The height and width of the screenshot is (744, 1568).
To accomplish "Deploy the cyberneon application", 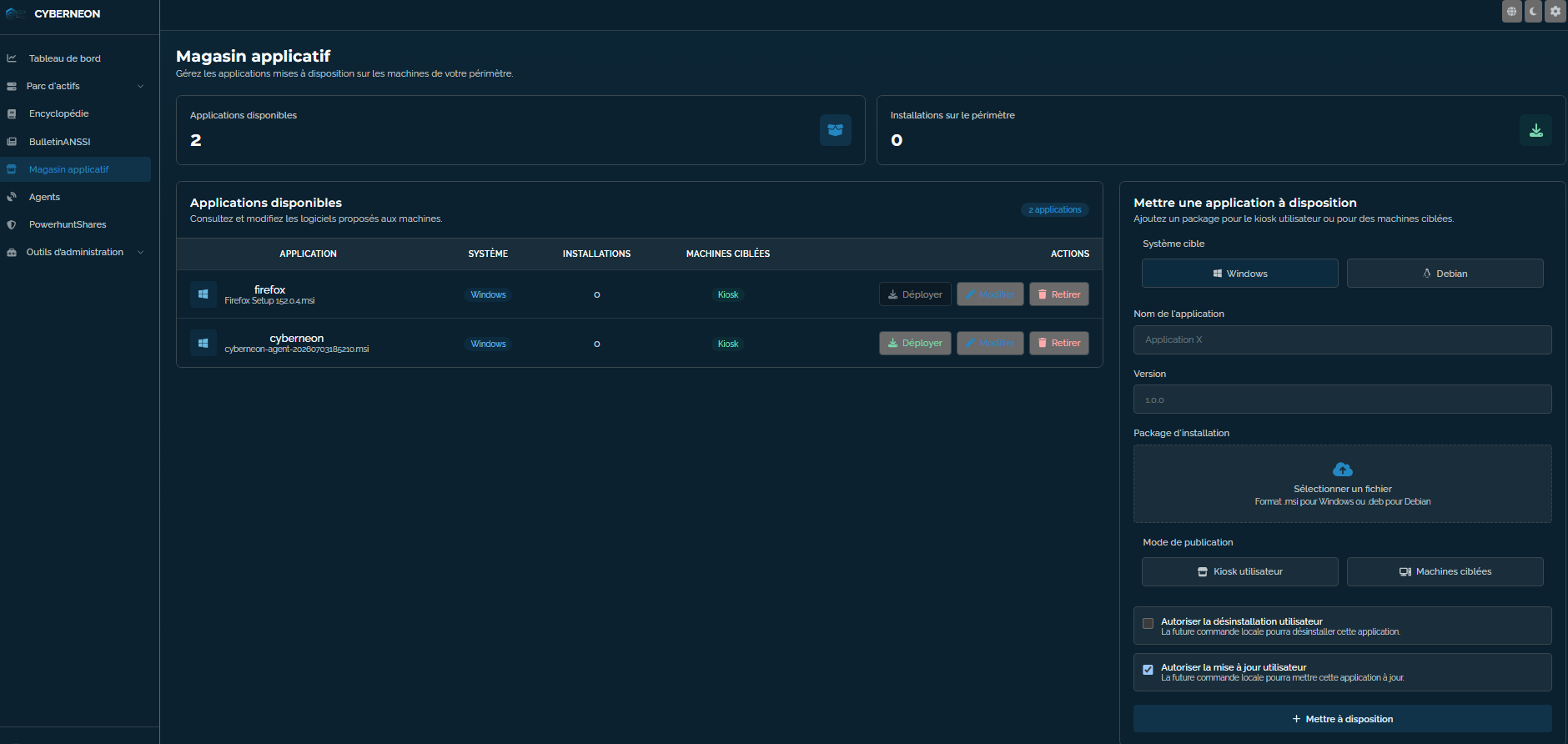I will (915, 343).
